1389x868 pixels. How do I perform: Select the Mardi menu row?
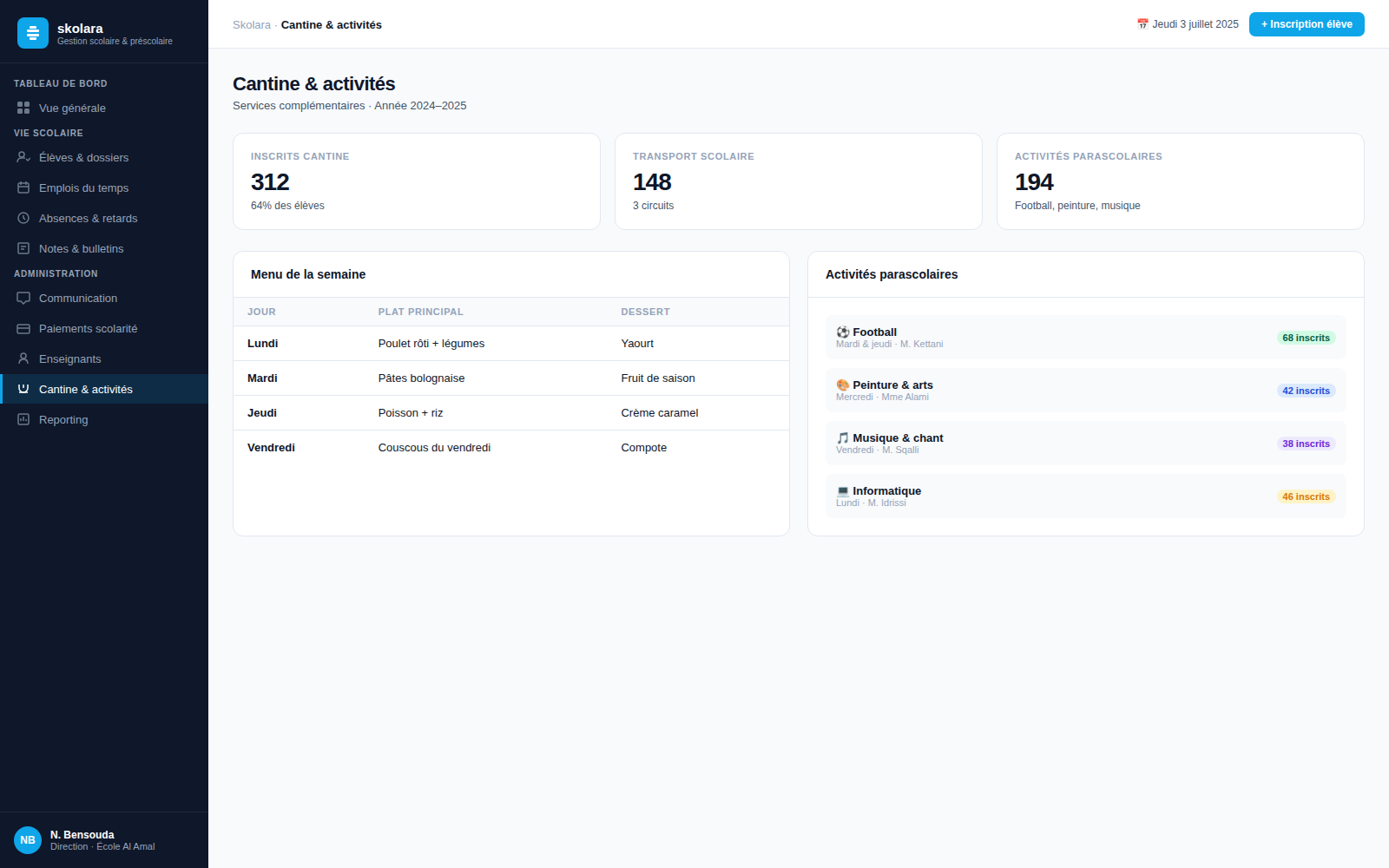(x=511, y=378)
